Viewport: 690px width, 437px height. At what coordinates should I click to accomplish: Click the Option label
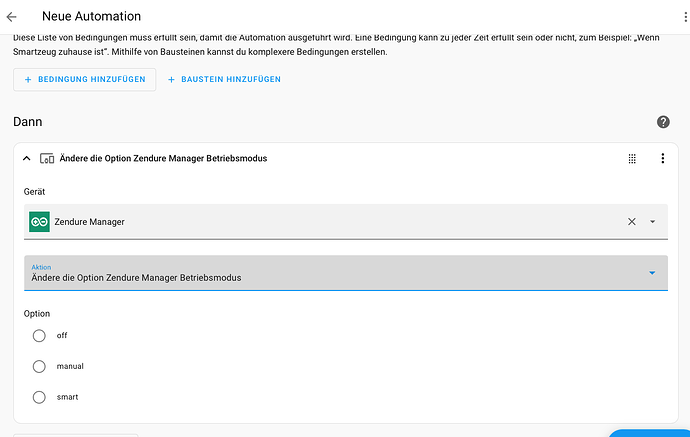(x=37, y=314)
